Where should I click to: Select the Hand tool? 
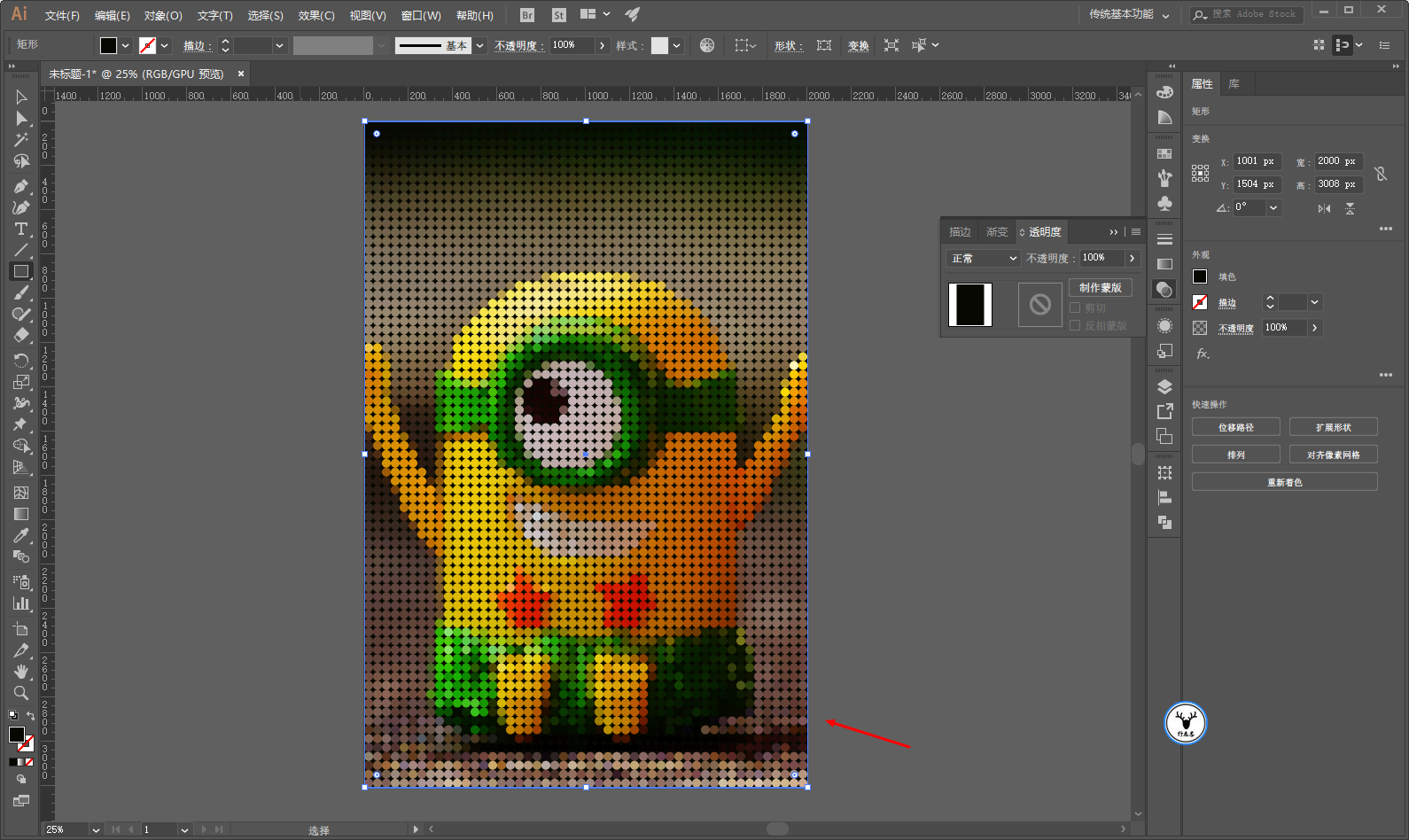(x=21, y=672)
